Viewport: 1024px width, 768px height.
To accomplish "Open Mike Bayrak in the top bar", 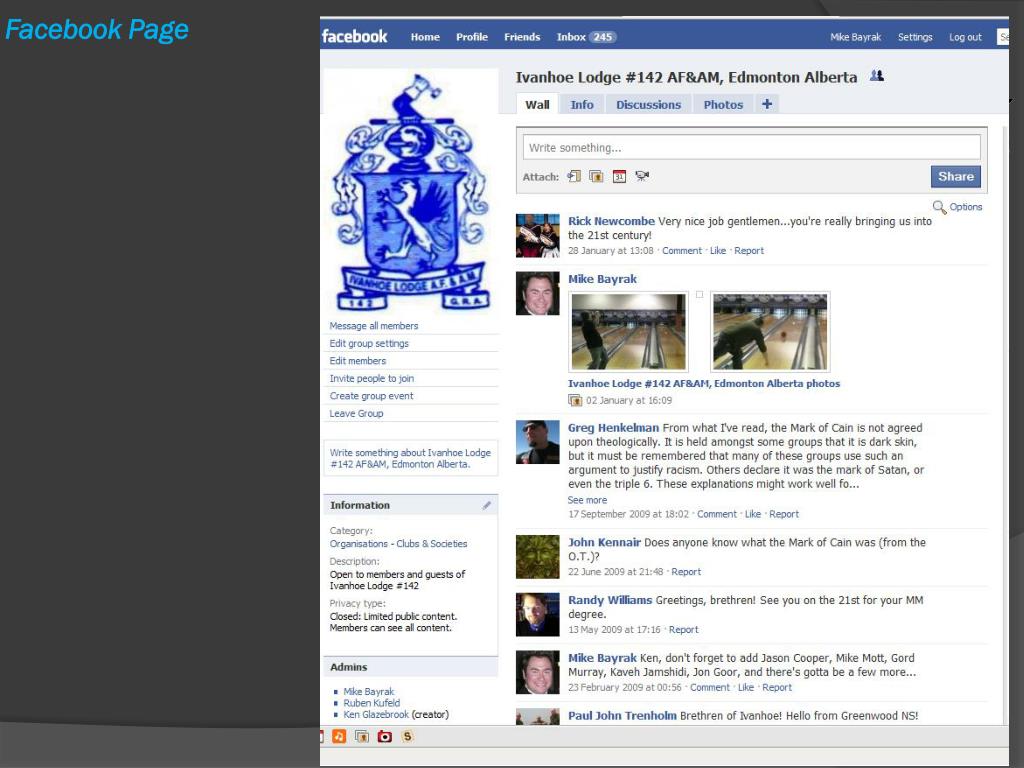I will coord(856,37).
